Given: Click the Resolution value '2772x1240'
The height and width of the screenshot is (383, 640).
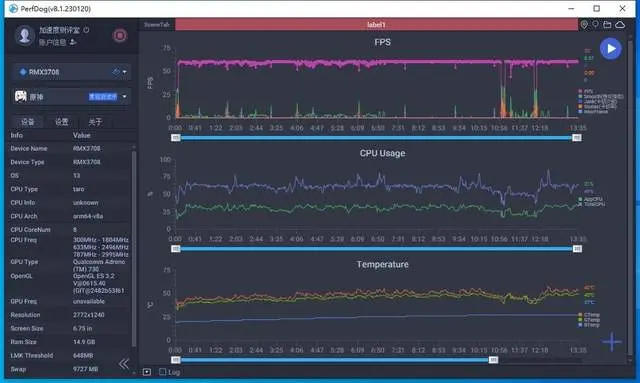Looking at the screenshot, I should 89,315.
